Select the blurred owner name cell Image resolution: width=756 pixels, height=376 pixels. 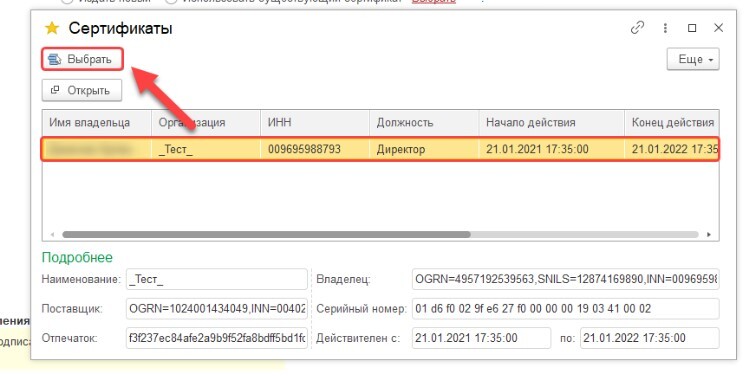[x=97, y=149]
